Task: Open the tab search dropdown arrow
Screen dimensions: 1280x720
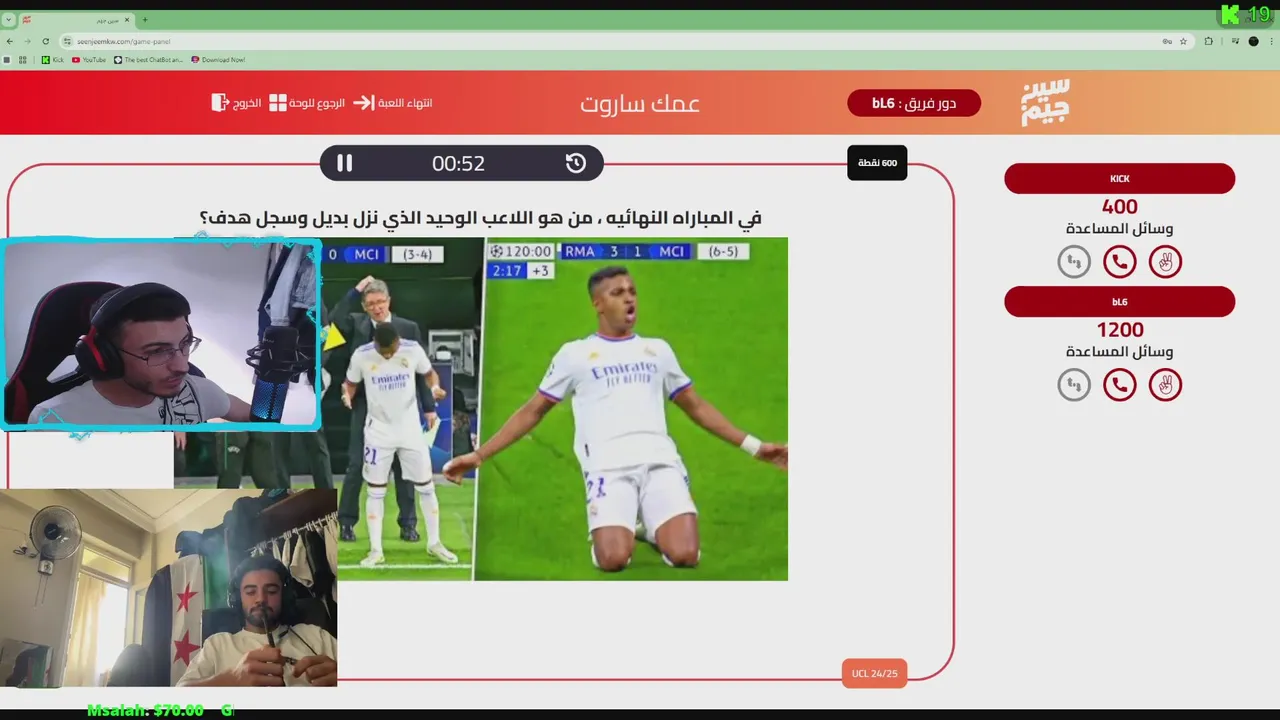Action: [x=8, y=20]
